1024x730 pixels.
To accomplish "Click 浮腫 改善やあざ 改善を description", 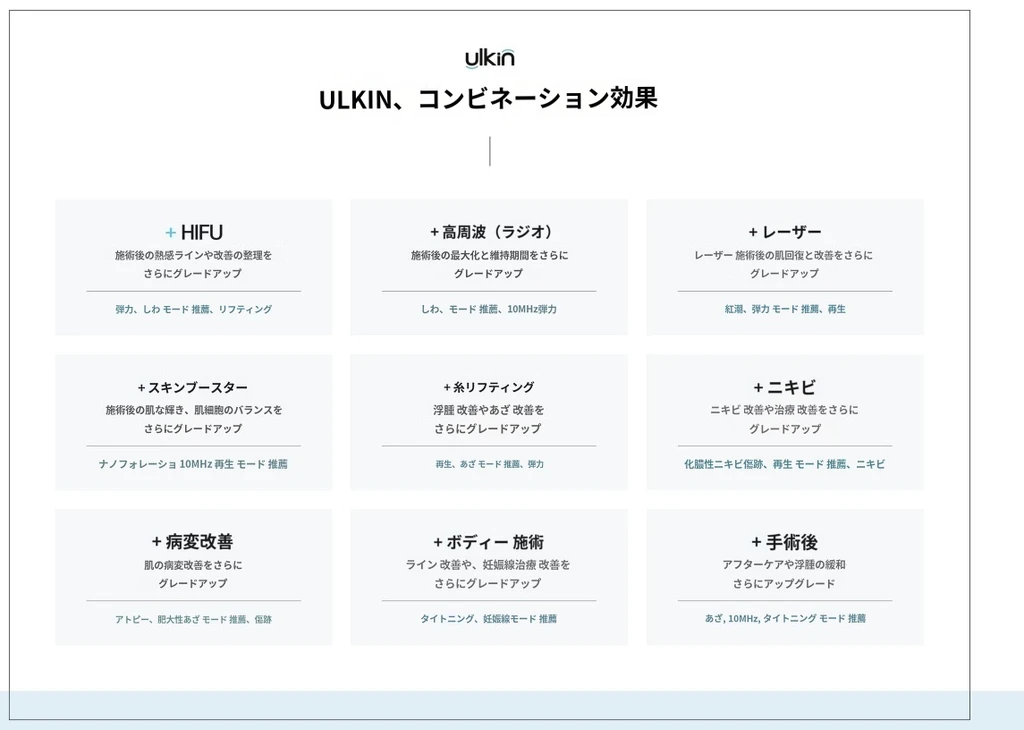I will 488,409.
